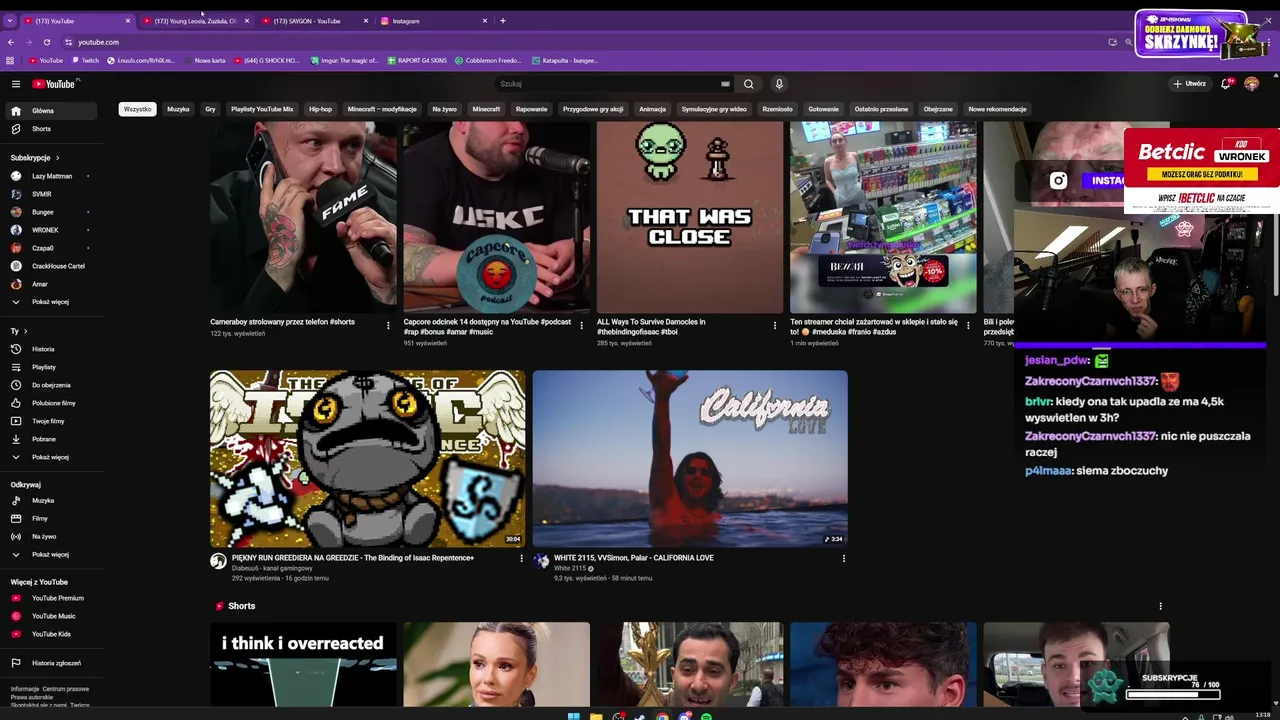The image size is (1280, 720).
Task: Open Do obejrzenia watch later
Action: (x=52, y=385)
